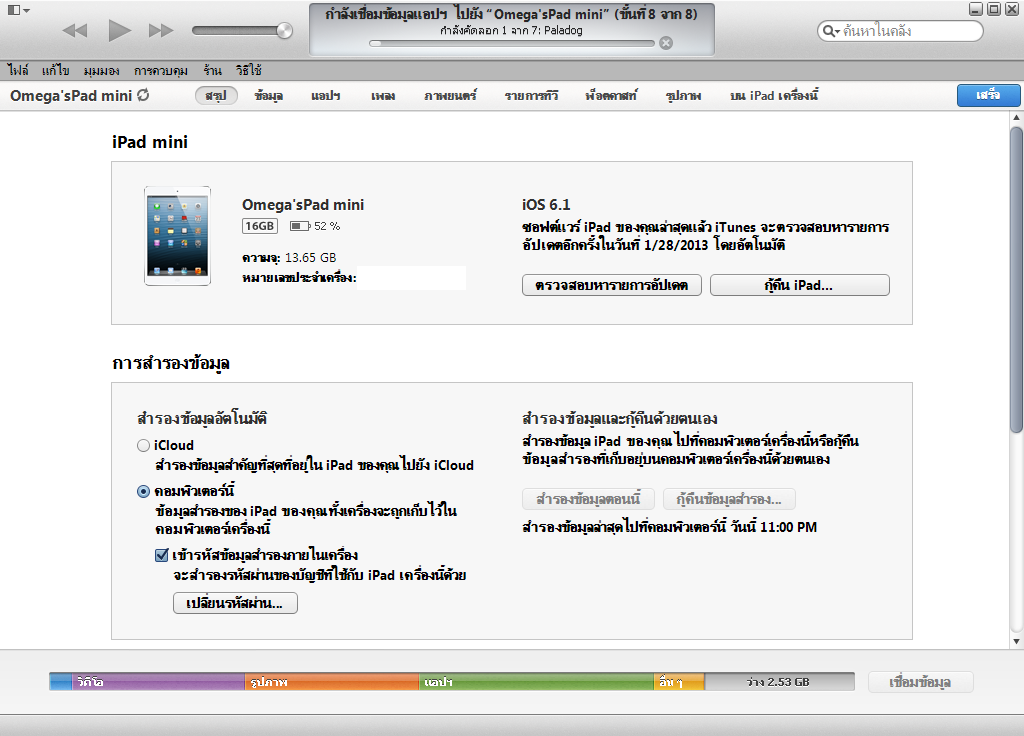1024x736 pixels.
Task: Switch to the พ็อดคาสท์ tab
Action: [611, 95]
